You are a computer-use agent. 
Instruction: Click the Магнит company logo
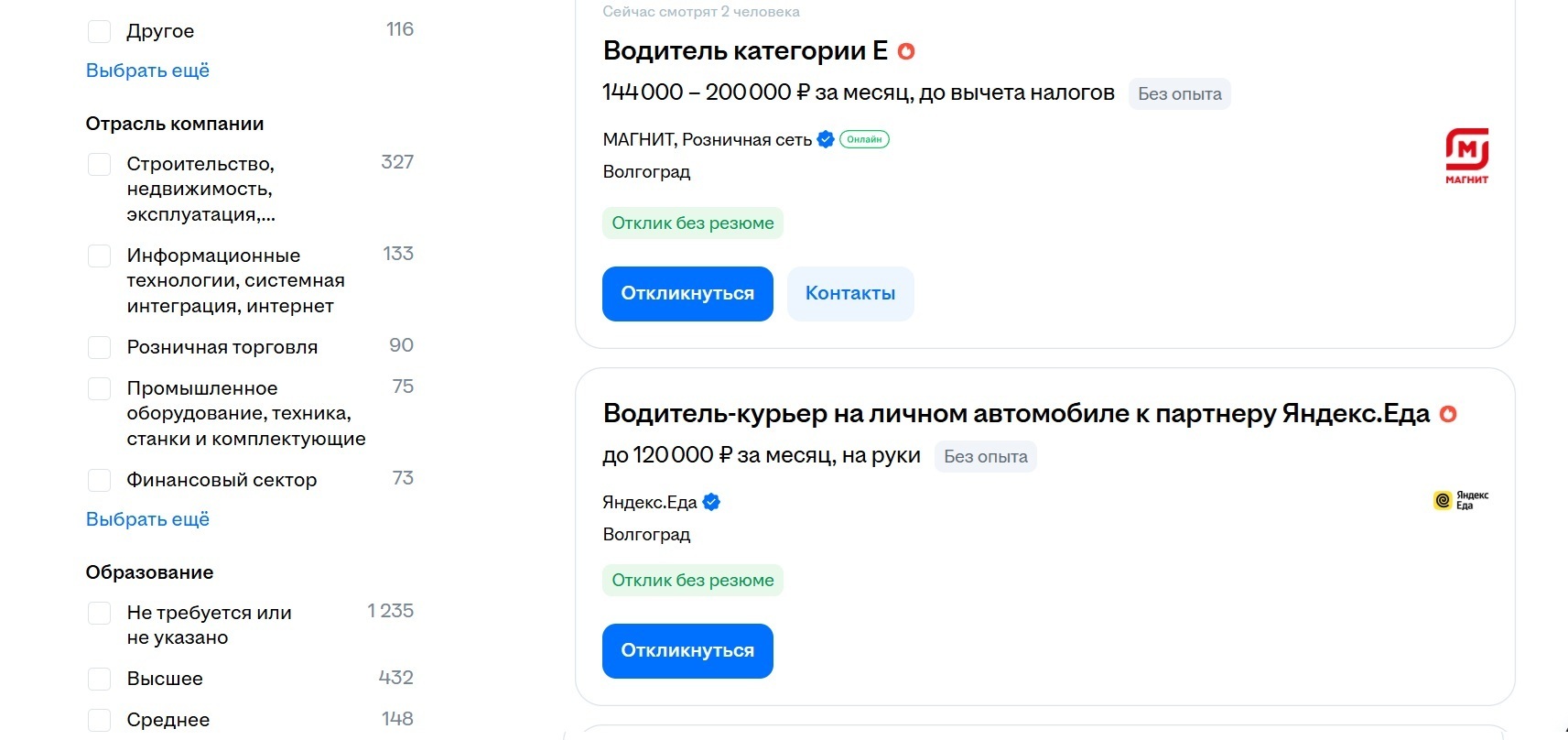(1465, 154)
